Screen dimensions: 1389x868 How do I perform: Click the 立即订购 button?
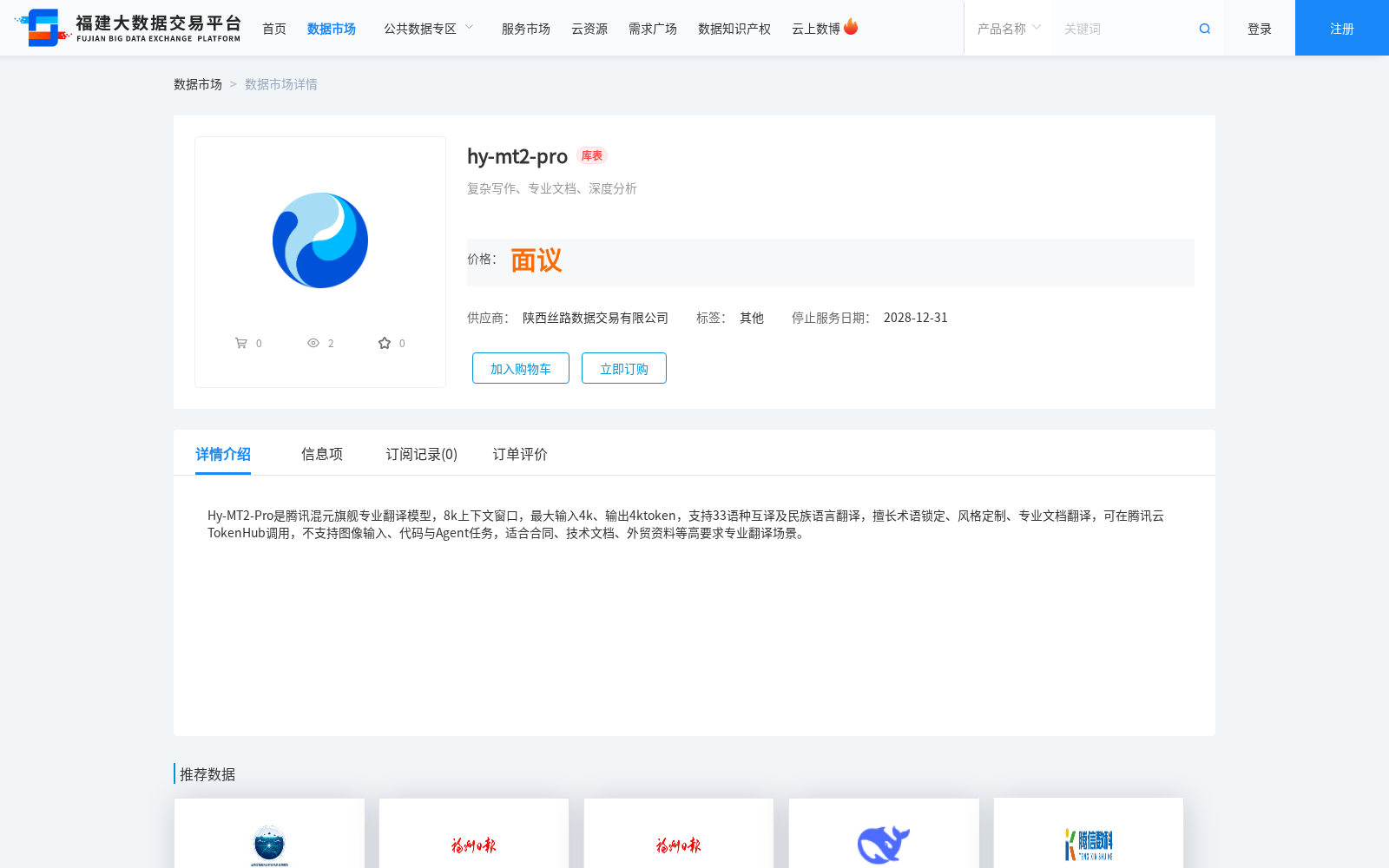[624, 368]
